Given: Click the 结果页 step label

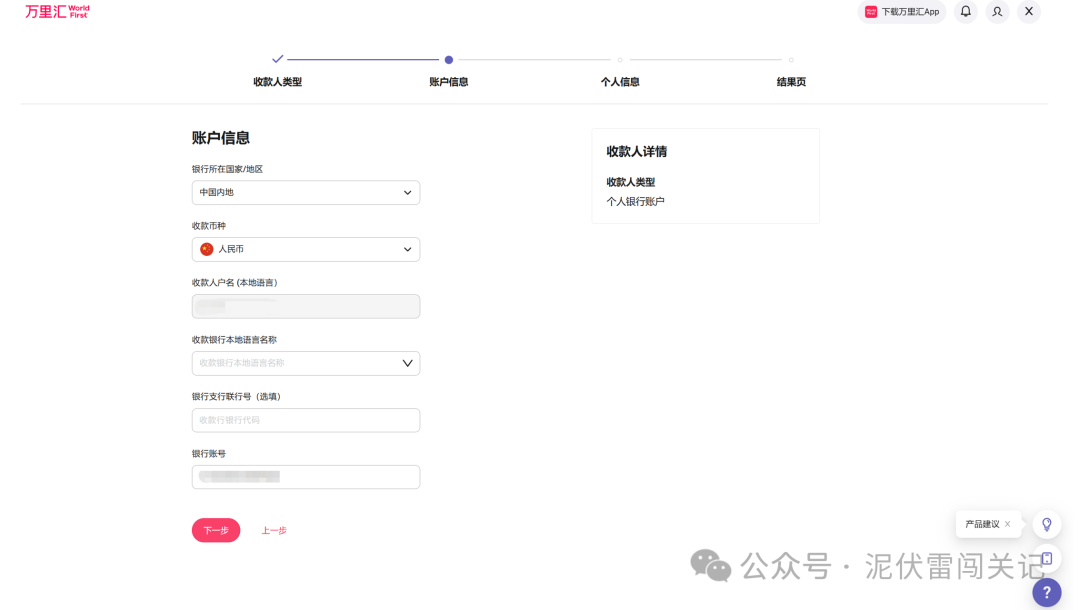Looking at the screenshot, I should click(x=790, y=81).
